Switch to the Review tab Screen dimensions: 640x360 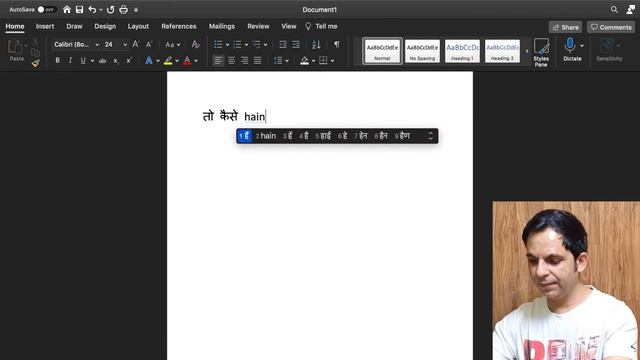click(x=258, y=26)
